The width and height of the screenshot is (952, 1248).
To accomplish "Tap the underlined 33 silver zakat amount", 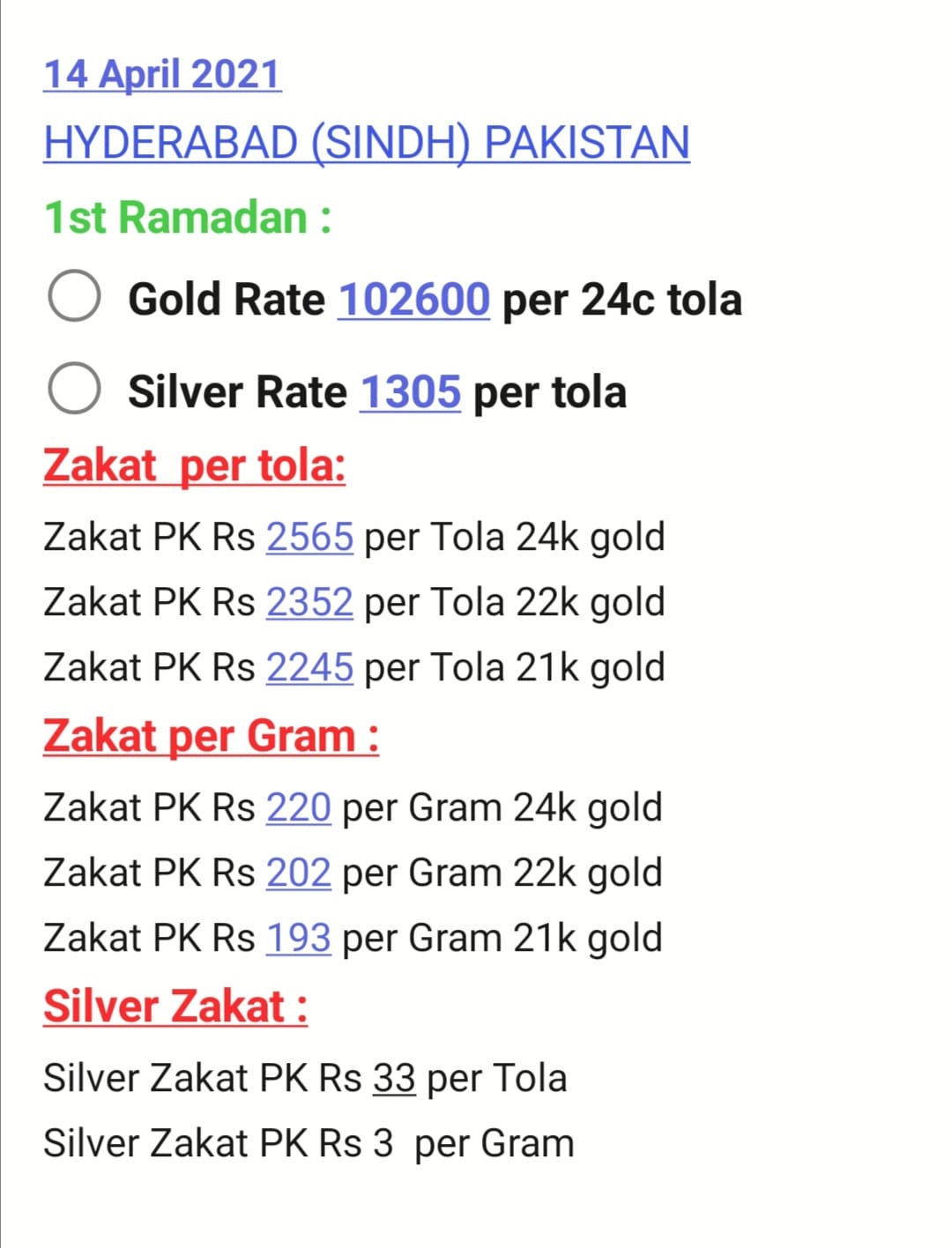I will 394,1078.
